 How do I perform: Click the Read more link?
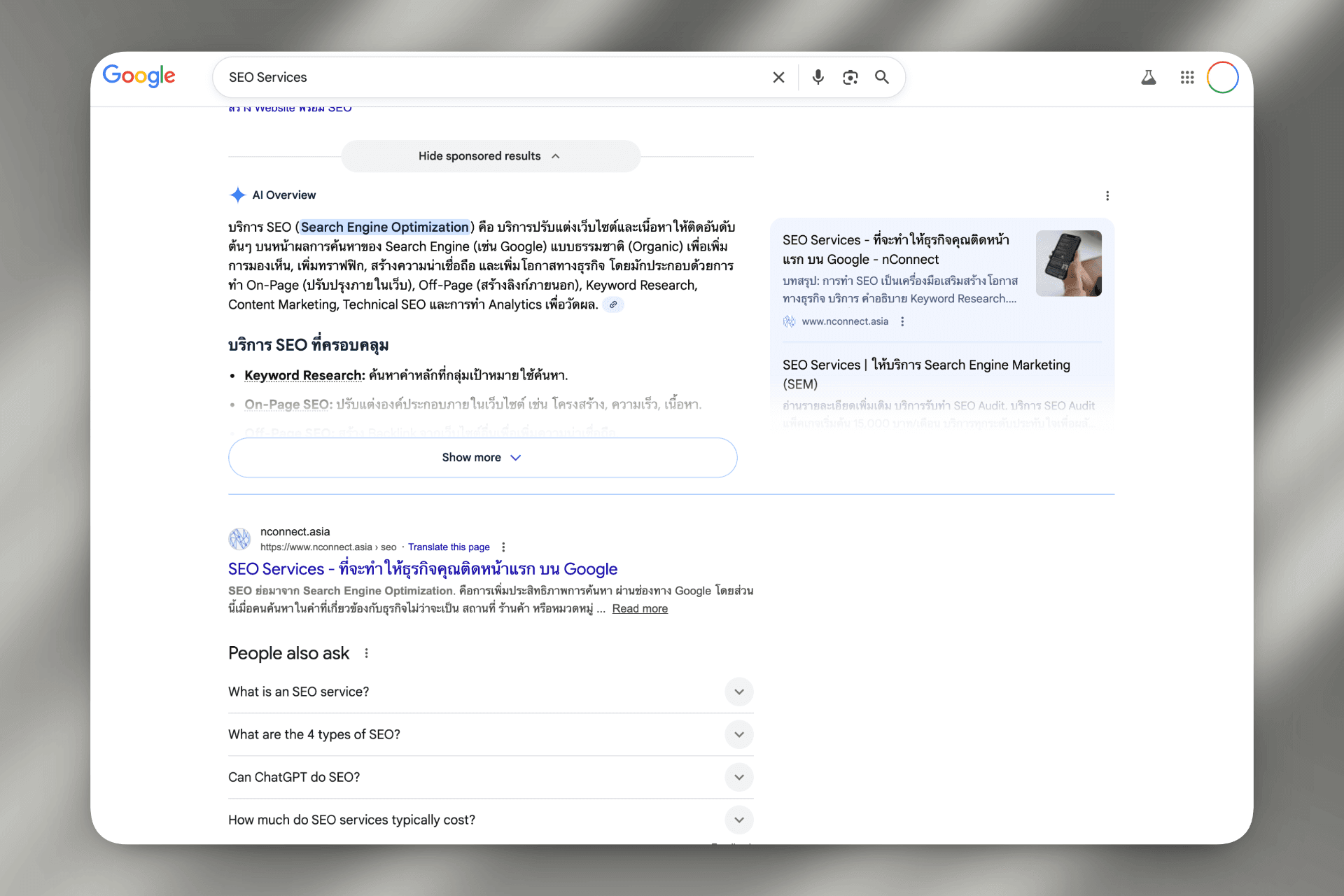pos(639,608)
